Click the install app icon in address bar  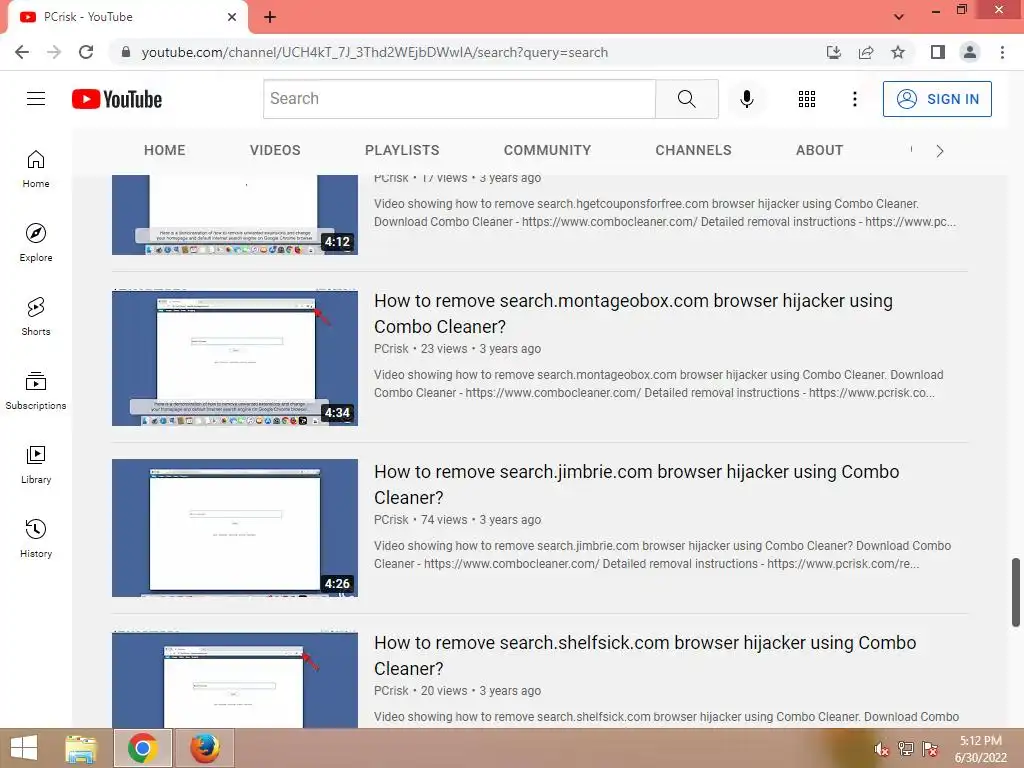pyautogui.click(x=834, y=52)
